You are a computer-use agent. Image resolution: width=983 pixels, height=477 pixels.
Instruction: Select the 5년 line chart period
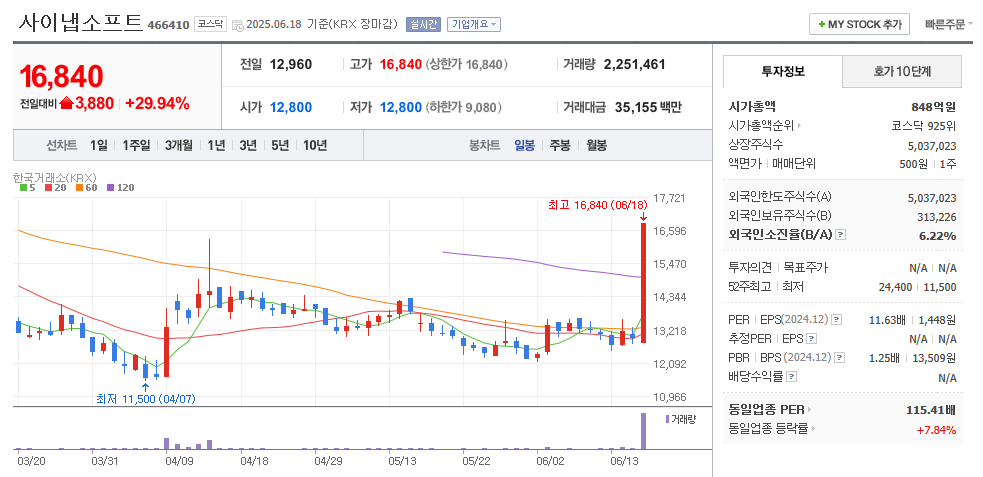(x=280, y=145)
